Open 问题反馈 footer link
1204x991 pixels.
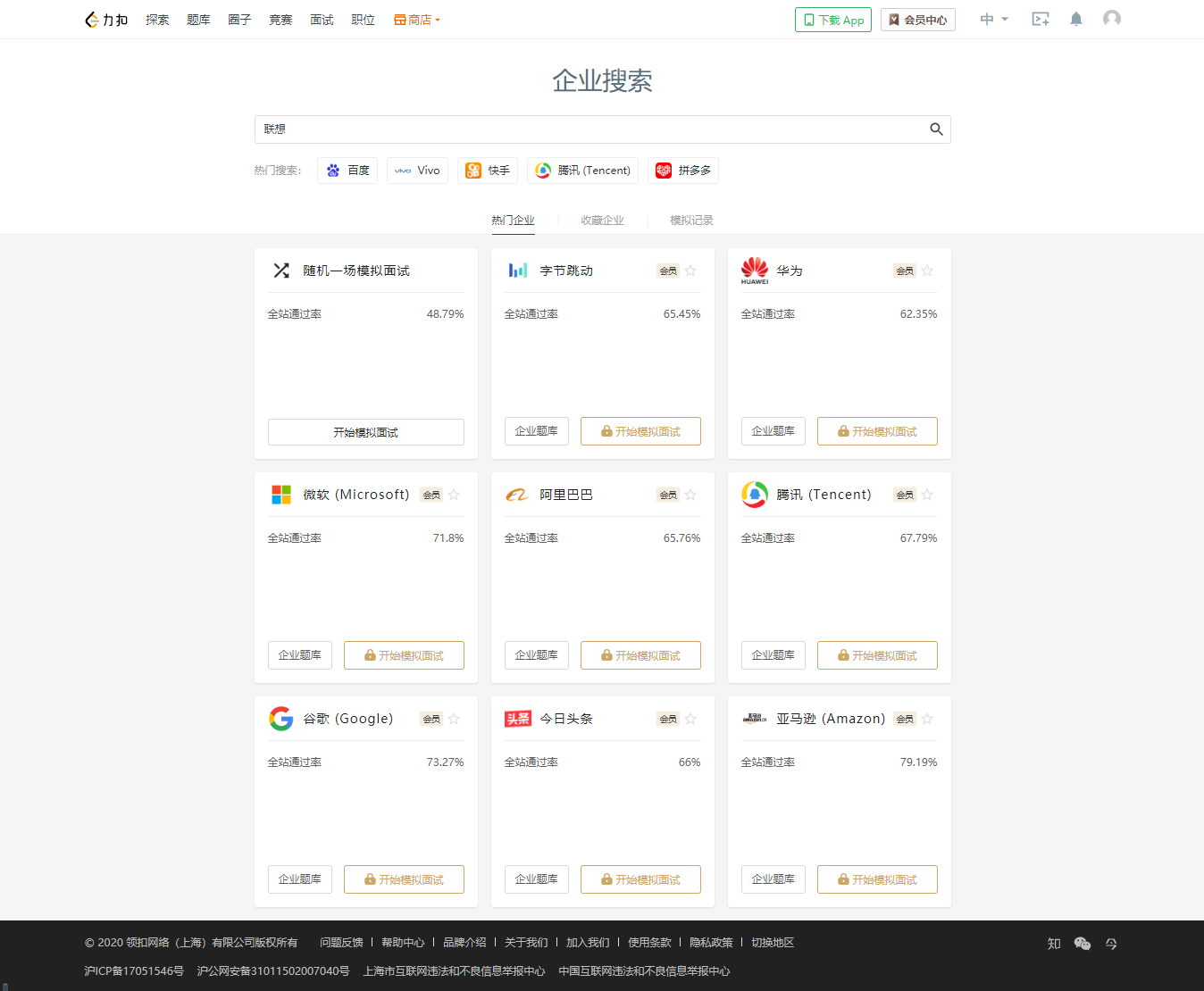coord(341,943)
